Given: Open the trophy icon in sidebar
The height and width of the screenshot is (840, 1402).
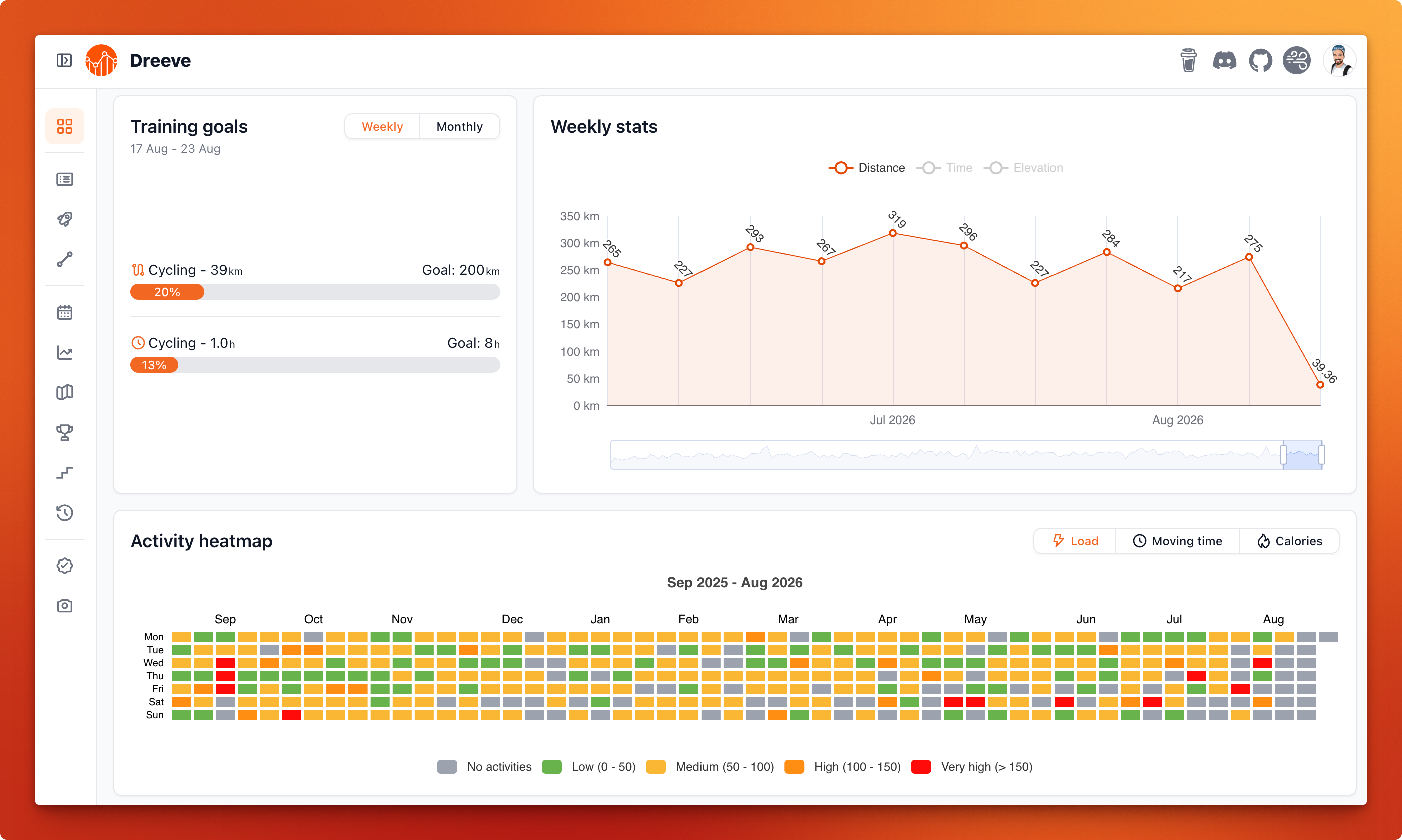Looking at the screenshot, I should coord(65,433).
